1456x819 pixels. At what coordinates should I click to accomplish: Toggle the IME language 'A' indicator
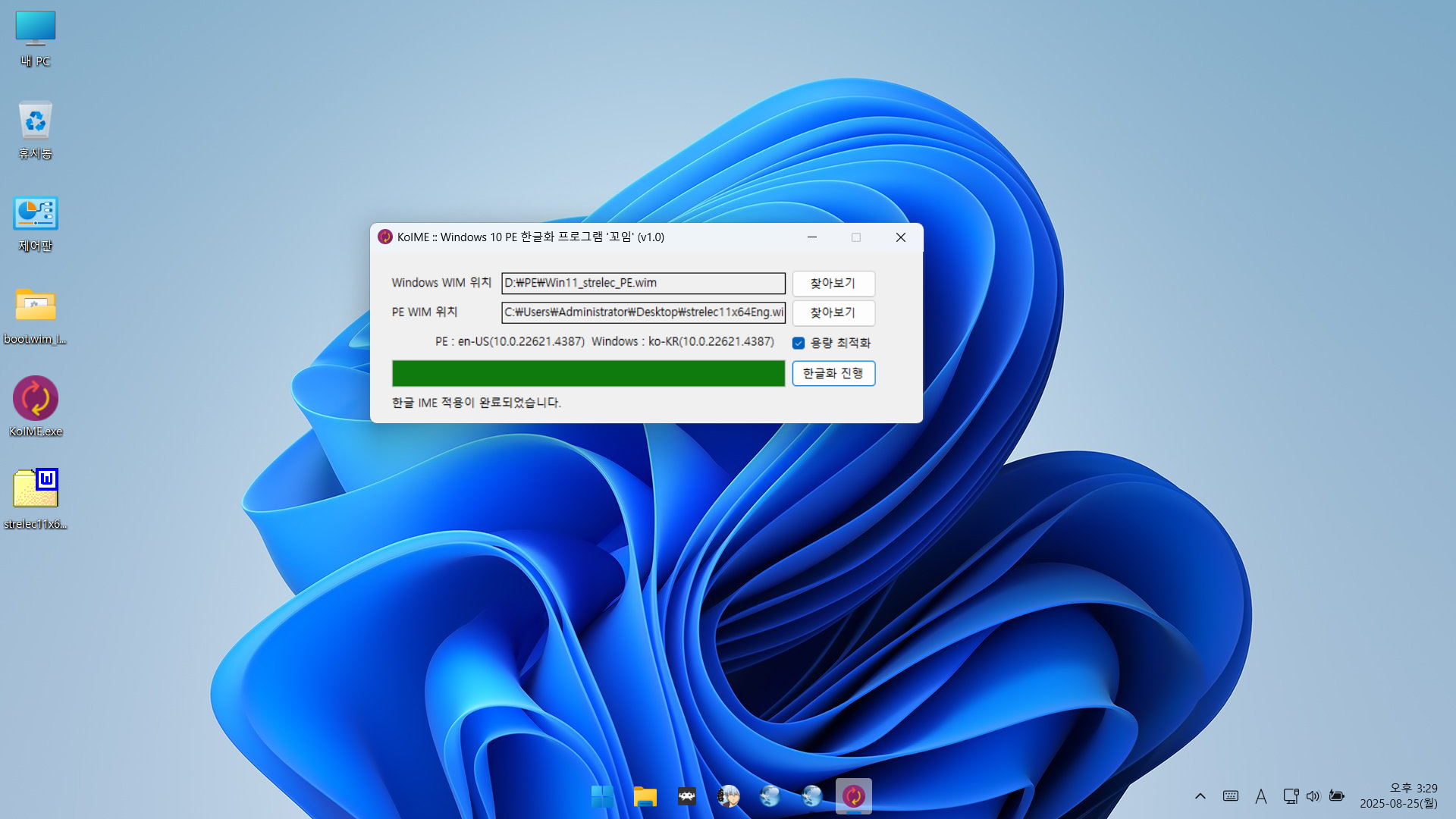pyautogui.click(x=1260, y=796)
